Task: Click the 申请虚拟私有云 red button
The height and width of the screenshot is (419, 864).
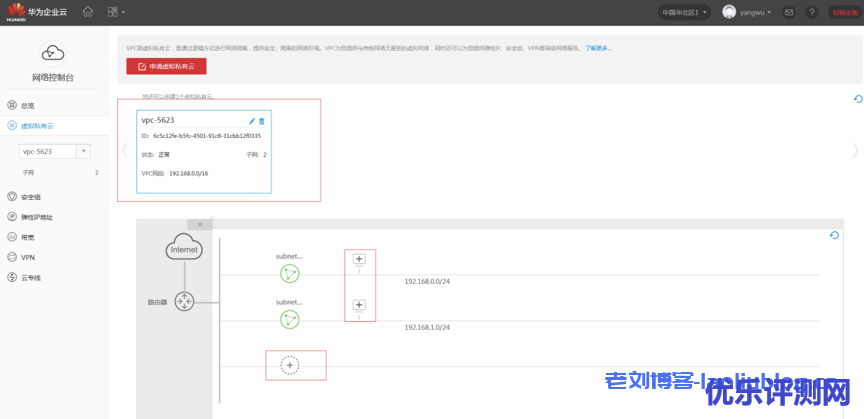Action: [x=166, y=66]
